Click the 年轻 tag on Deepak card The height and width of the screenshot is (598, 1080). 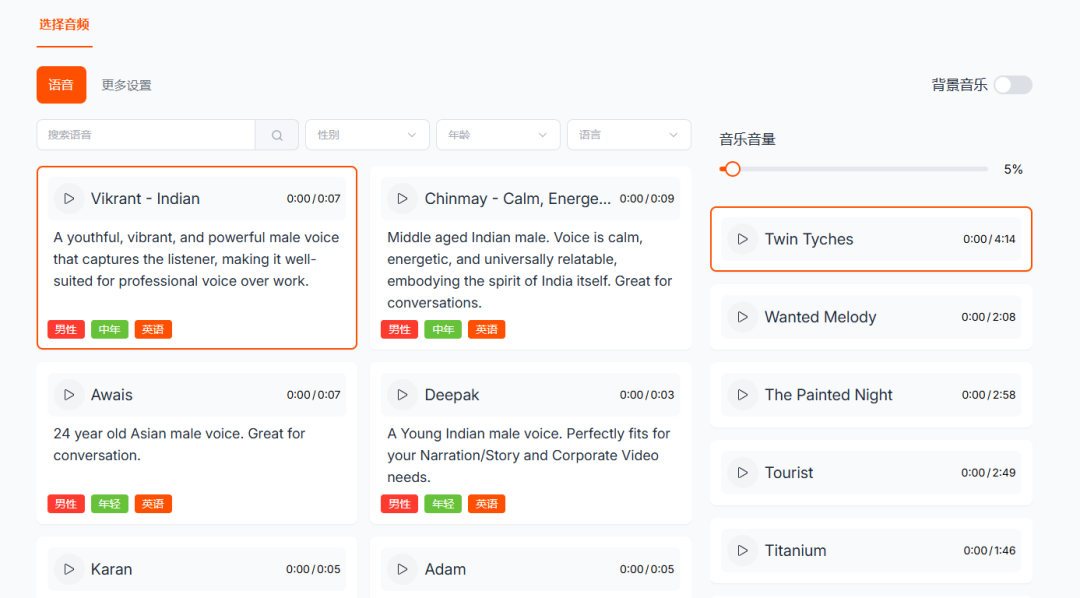pyautogui.click(x=443, y=504)
